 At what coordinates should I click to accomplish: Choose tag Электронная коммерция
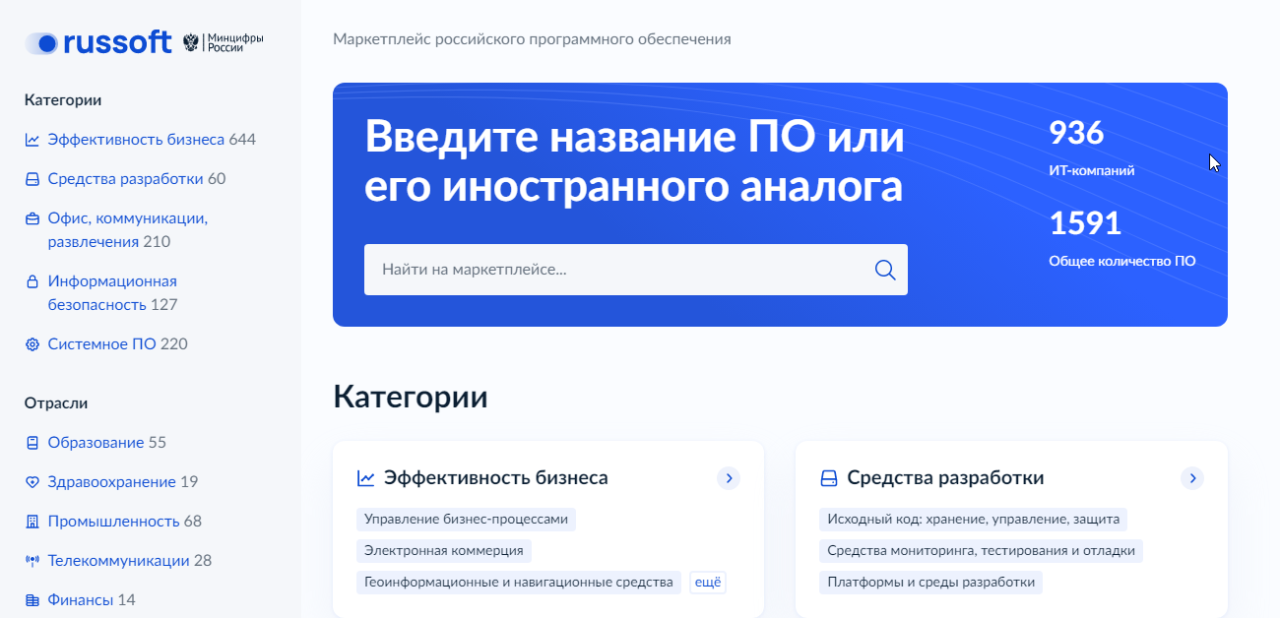point(444,551)
